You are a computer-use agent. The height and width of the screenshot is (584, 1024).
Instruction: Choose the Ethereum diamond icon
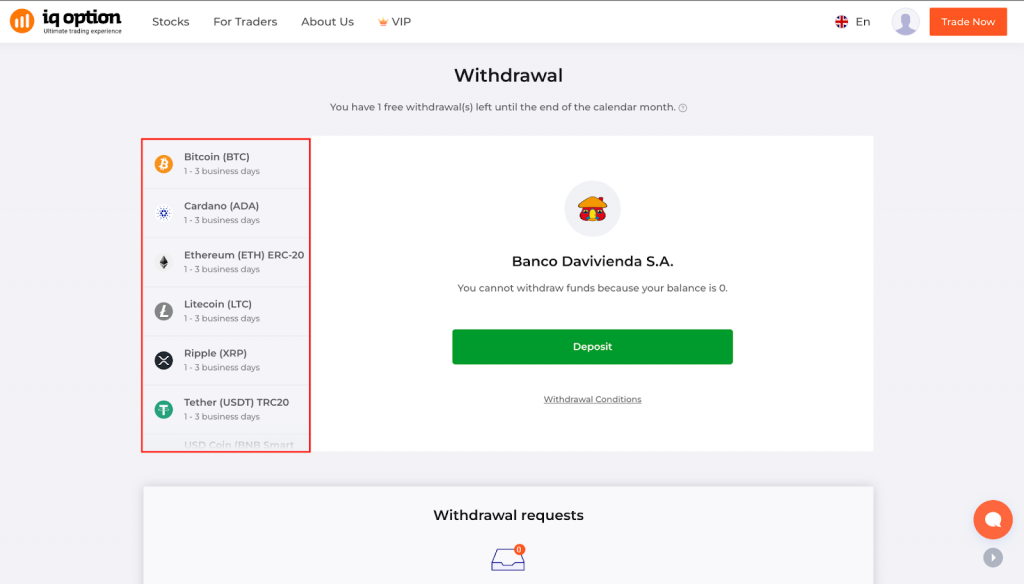(164, 262)
